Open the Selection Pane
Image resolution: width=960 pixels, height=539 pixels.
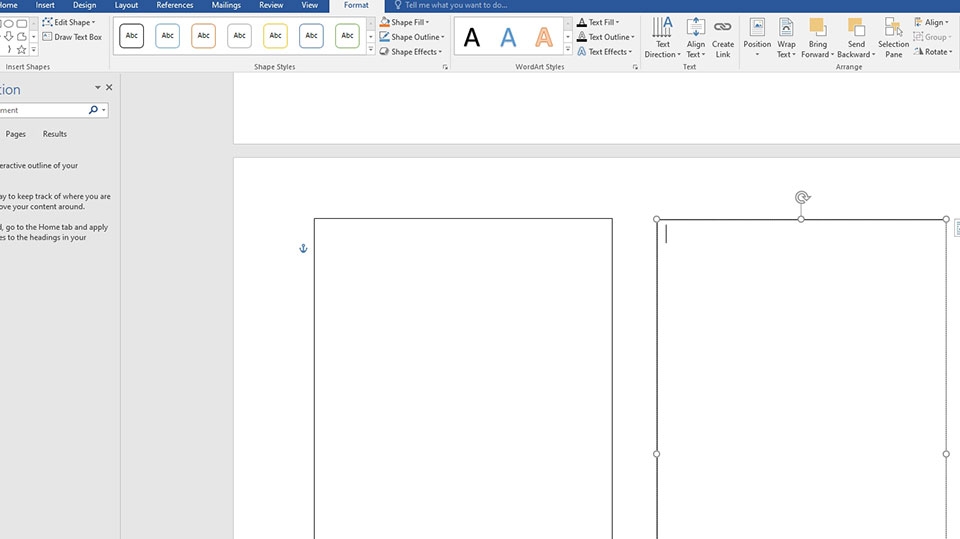pos(893,38)
